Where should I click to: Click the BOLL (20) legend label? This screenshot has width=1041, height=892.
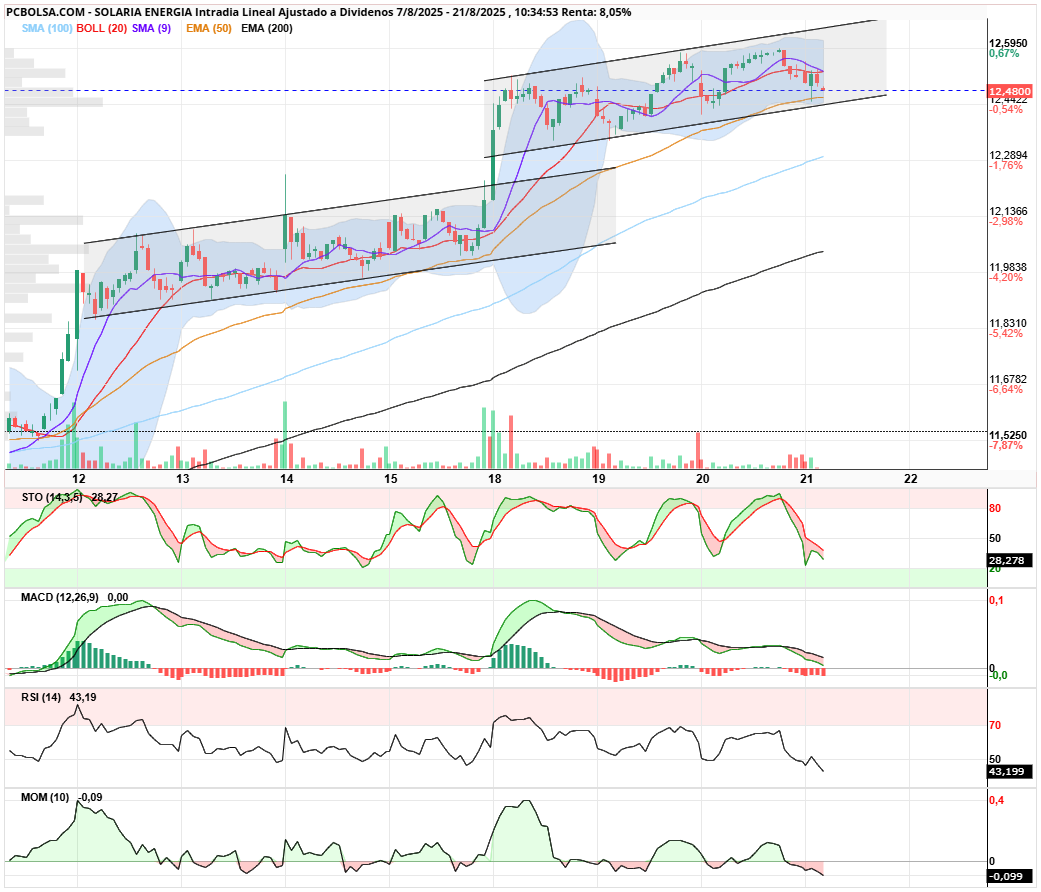102,29
